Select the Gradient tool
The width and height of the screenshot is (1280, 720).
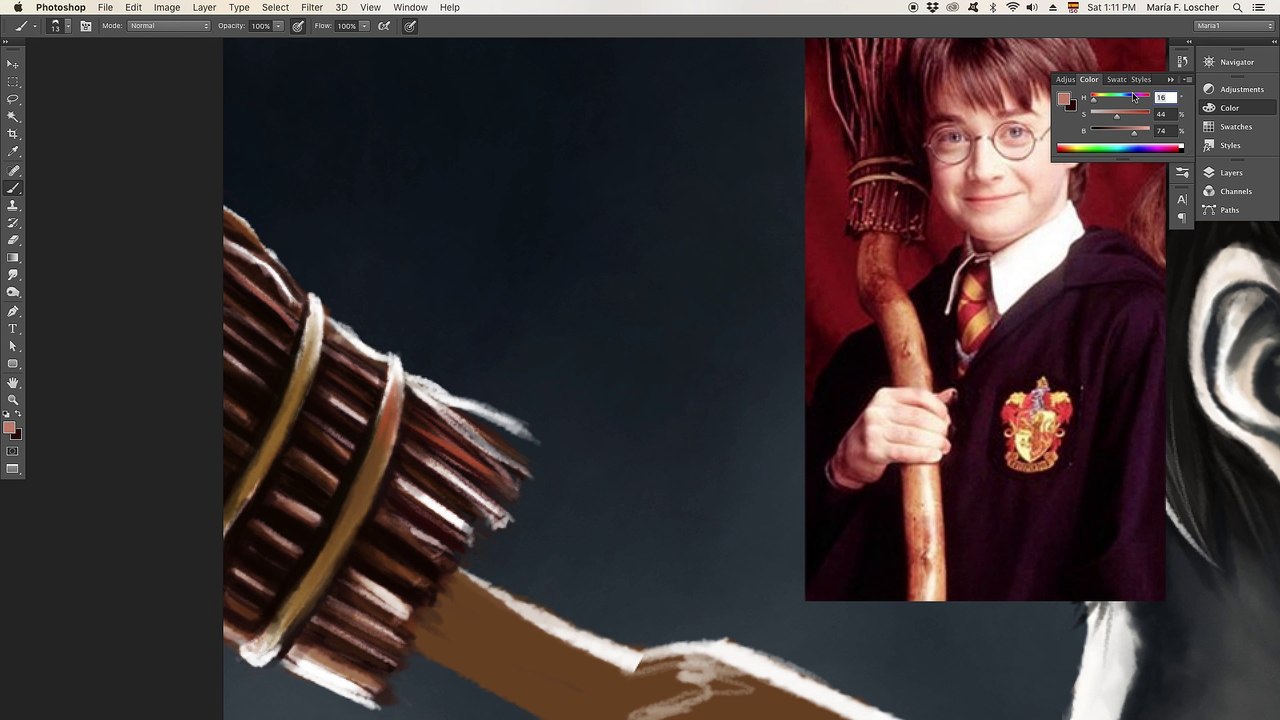pyautogui.click(x=13, y=258)
